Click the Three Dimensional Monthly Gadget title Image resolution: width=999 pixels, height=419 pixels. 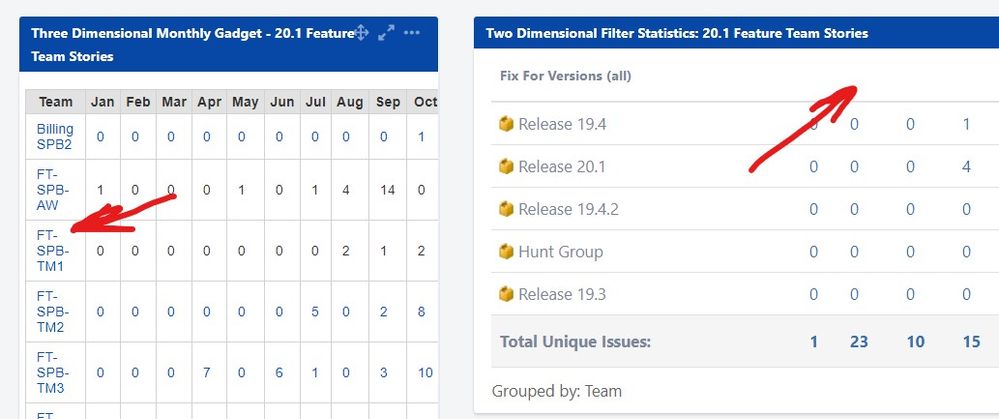point(192,45)
